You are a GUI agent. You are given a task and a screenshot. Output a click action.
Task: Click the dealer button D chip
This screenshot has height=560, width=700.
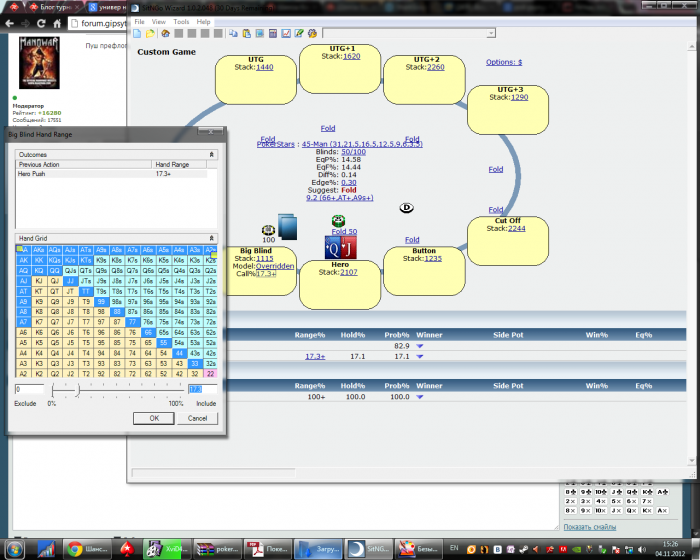click(x=407, y=208)
